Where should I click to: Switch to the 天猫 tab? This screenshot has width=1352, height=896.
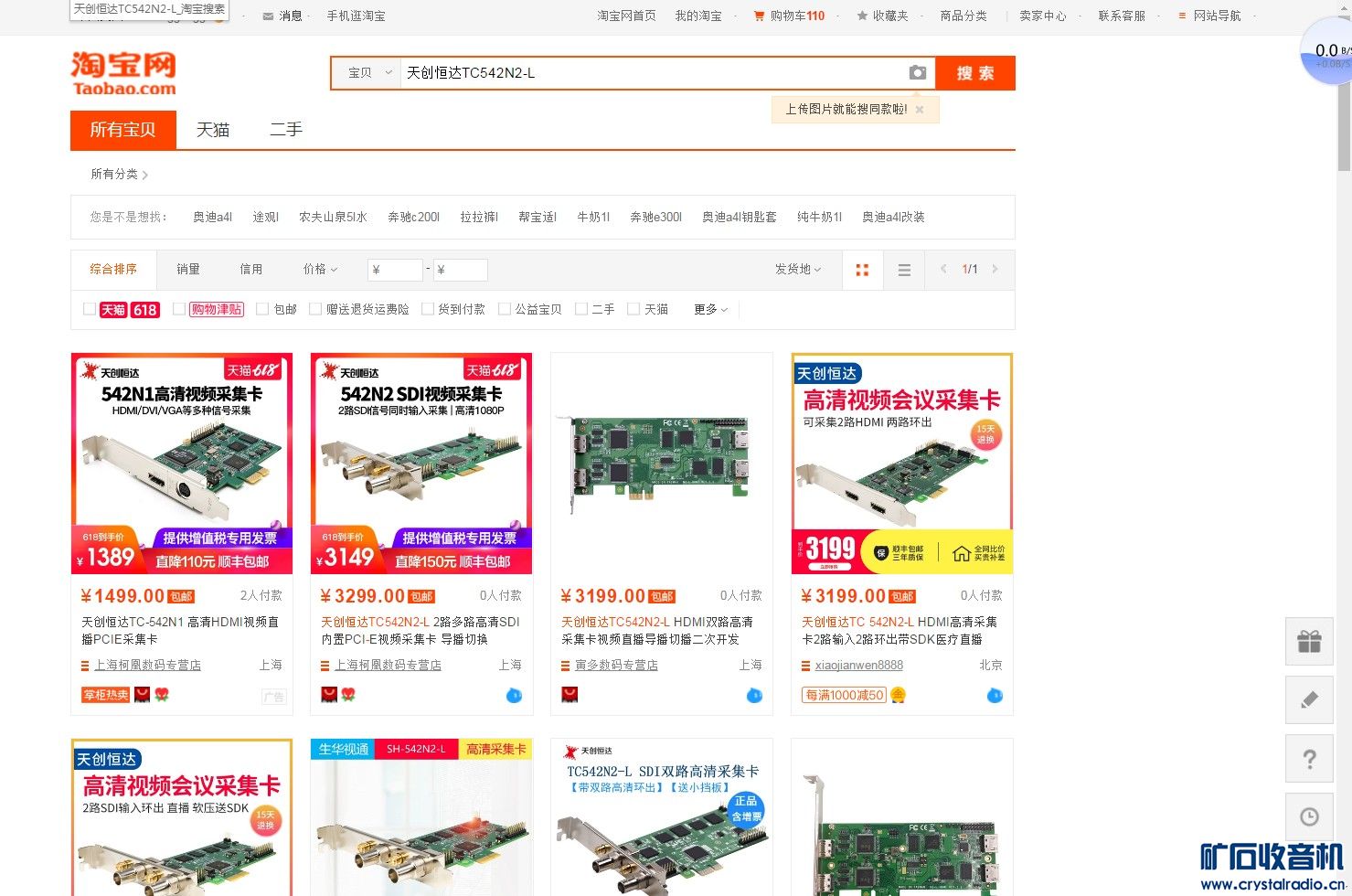(x=213, y=130)
